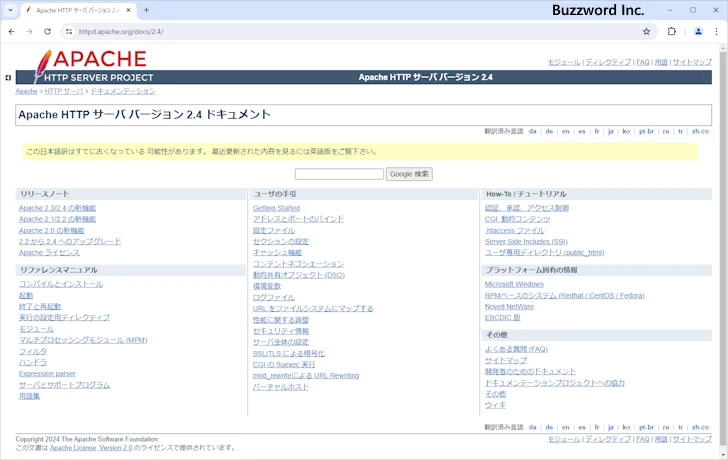The image size is (728, 460).
Task: Open 2.2 から 2.4 へのアップグレード link
Action: pyautogui.click(x=70, y=241)
